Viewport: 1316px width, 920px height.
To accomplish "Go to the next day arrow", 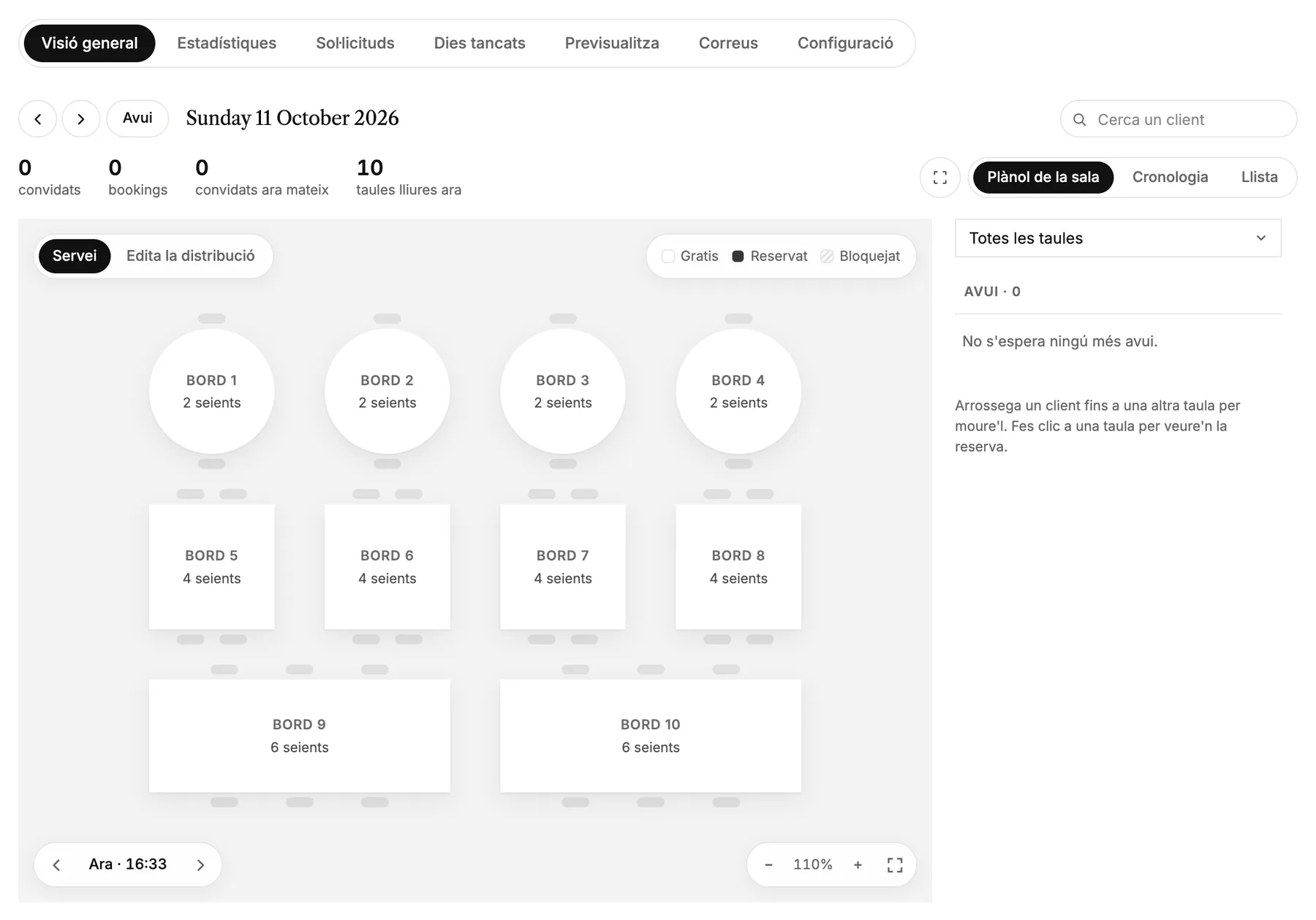I will (x=81, y=119).
